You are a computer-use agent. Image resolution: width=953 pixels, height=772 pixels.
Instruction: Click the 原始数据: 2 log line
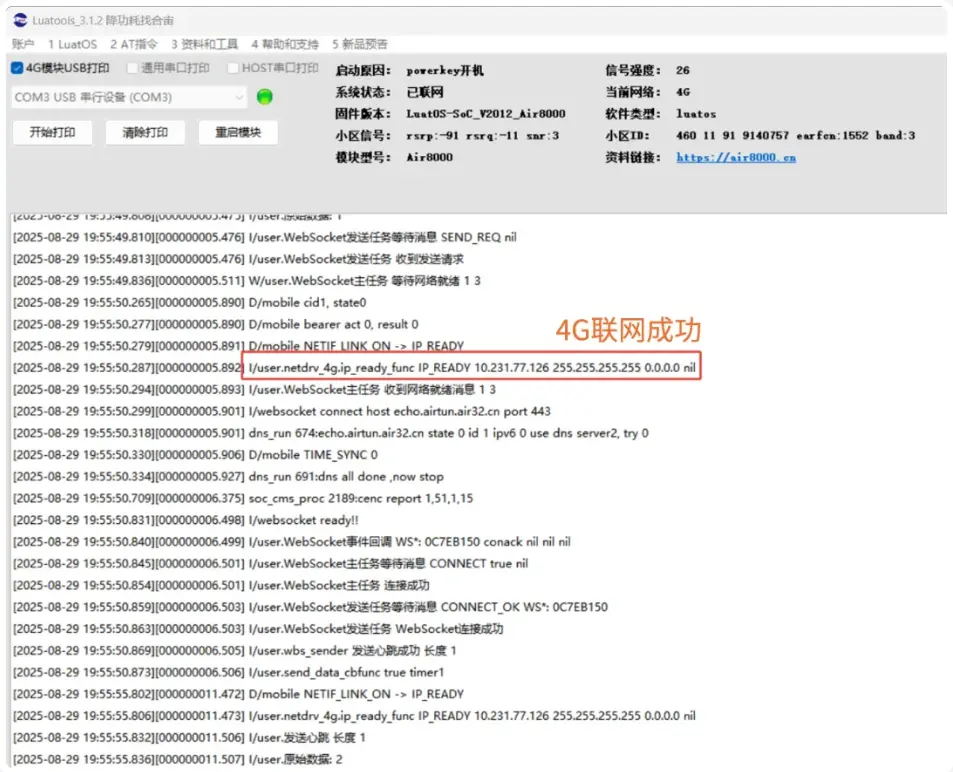pos(178,760)
